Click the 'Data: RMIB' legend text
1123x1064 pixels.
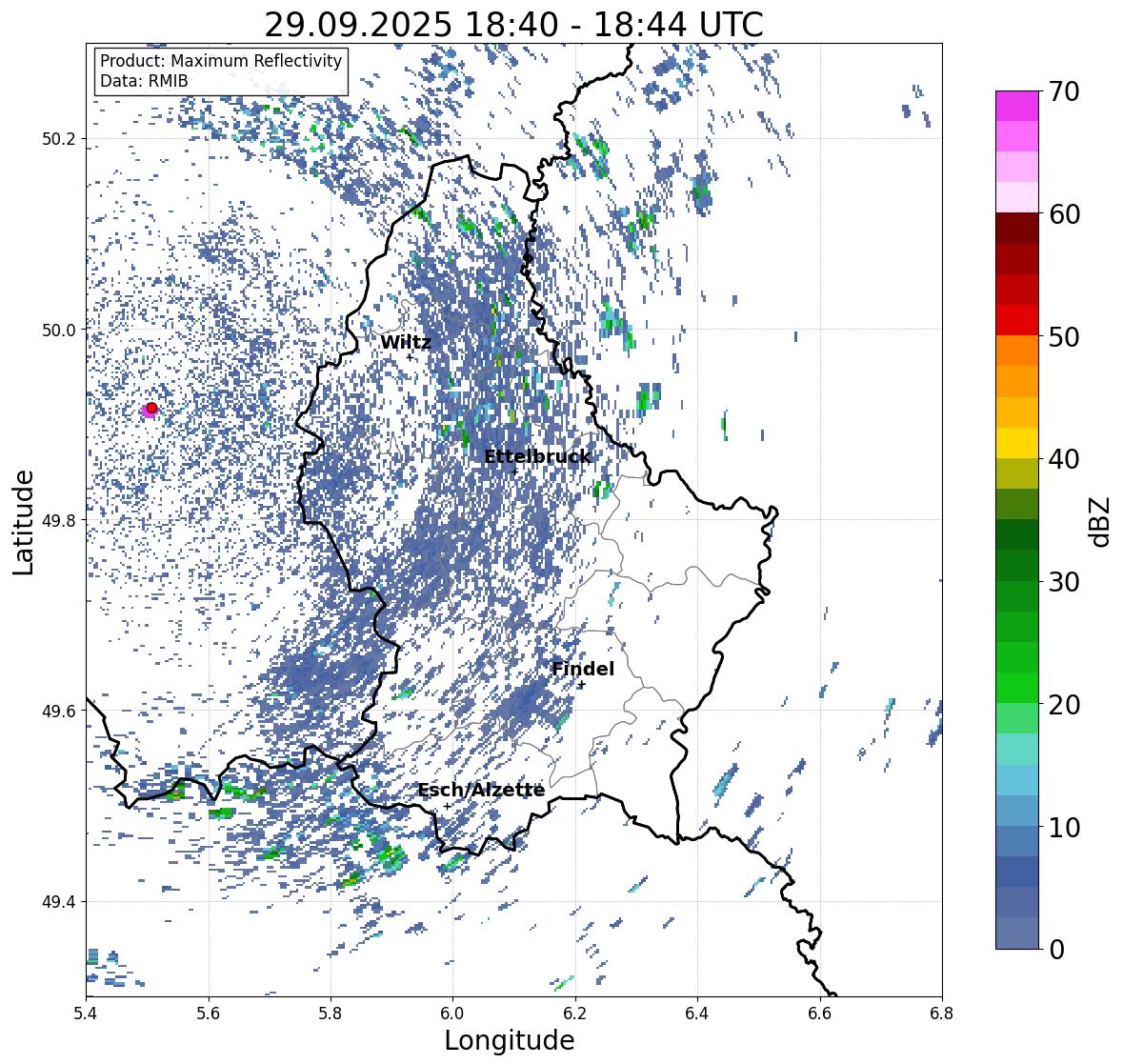[144, 81]
